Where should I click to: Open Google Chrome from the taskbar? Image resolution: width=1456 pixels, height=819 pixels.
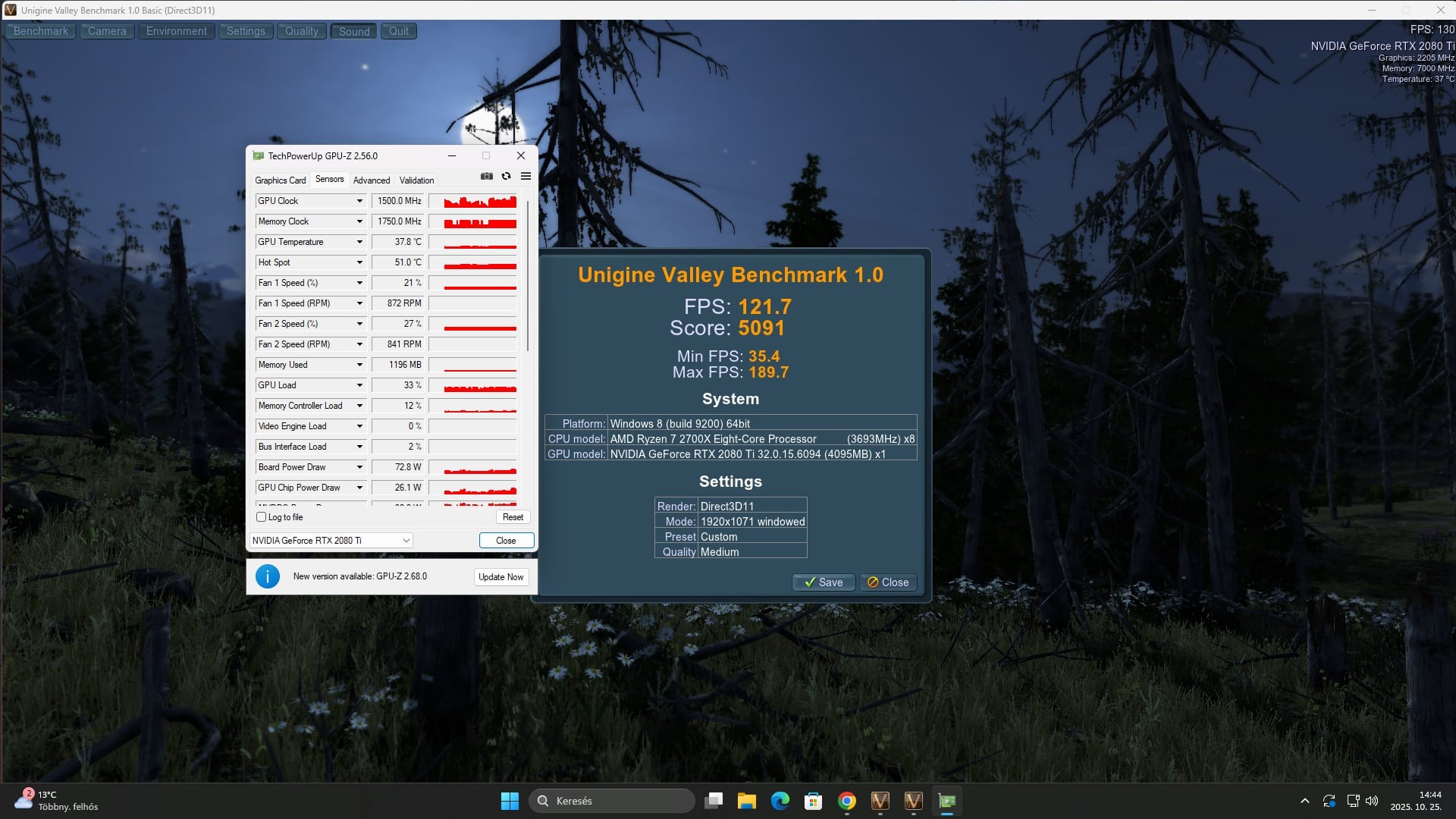[x=847, y=801]
